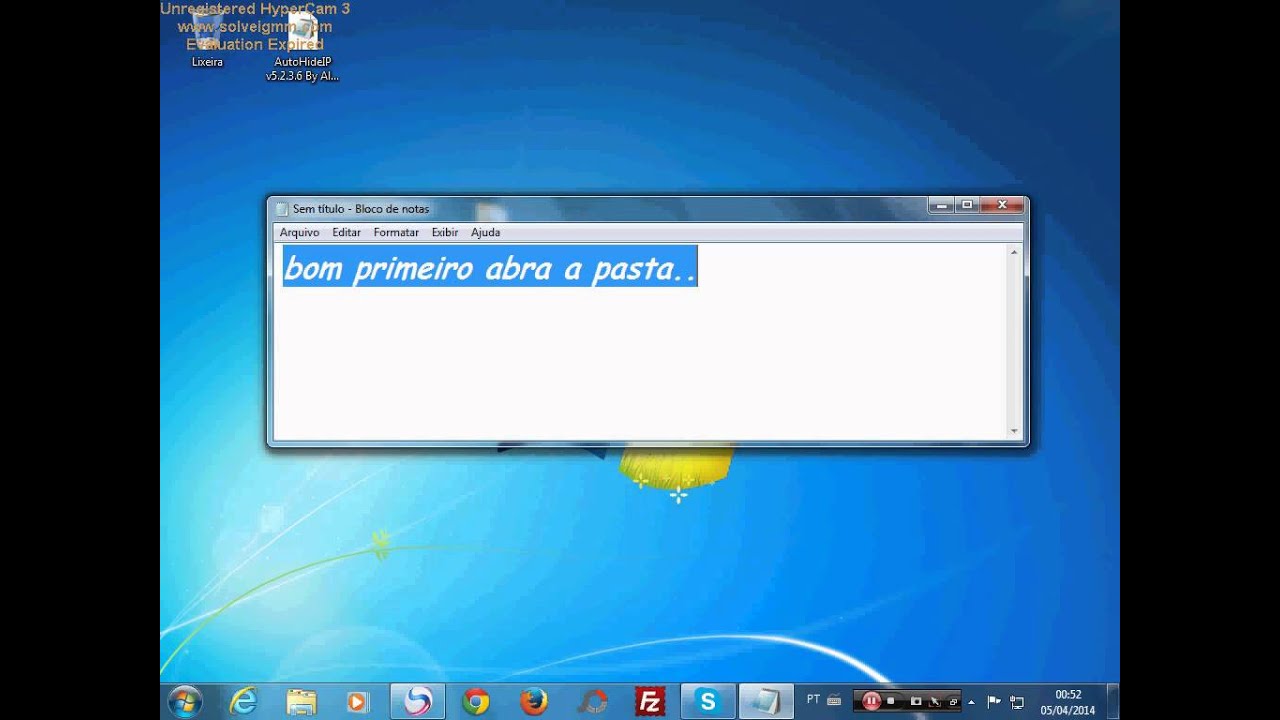The height and width of the screenshot is (720, 1280).
Task: Select the AutoHideIP desktop shortcut
Action: 302,46
